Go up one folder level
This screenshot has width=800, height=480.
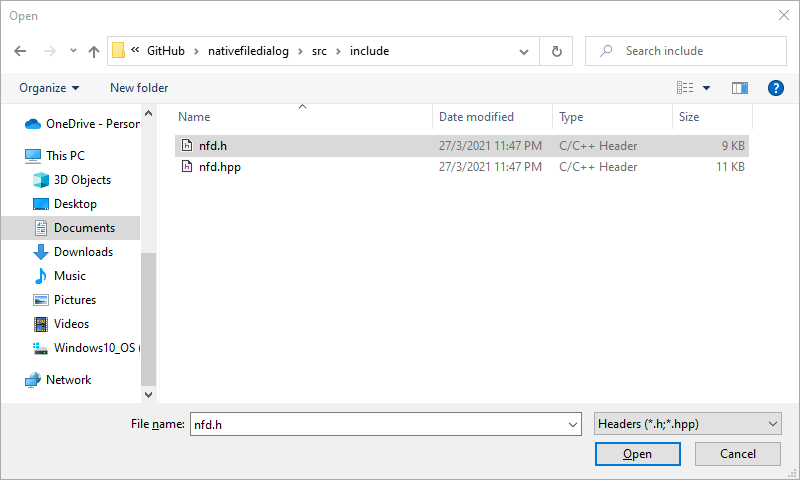pyautogui.click(x=94, y=51)
